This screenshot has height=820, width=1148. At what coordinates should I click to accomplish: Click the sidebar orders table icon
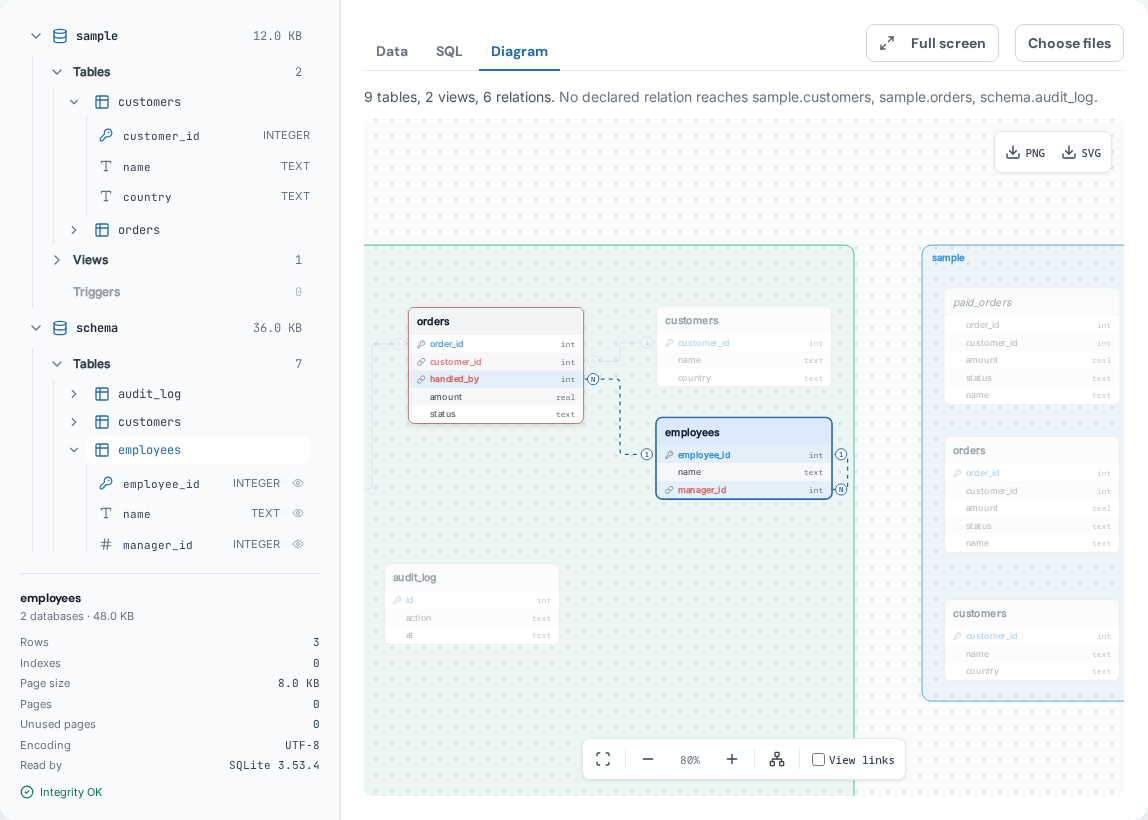[x=102, y=230]
